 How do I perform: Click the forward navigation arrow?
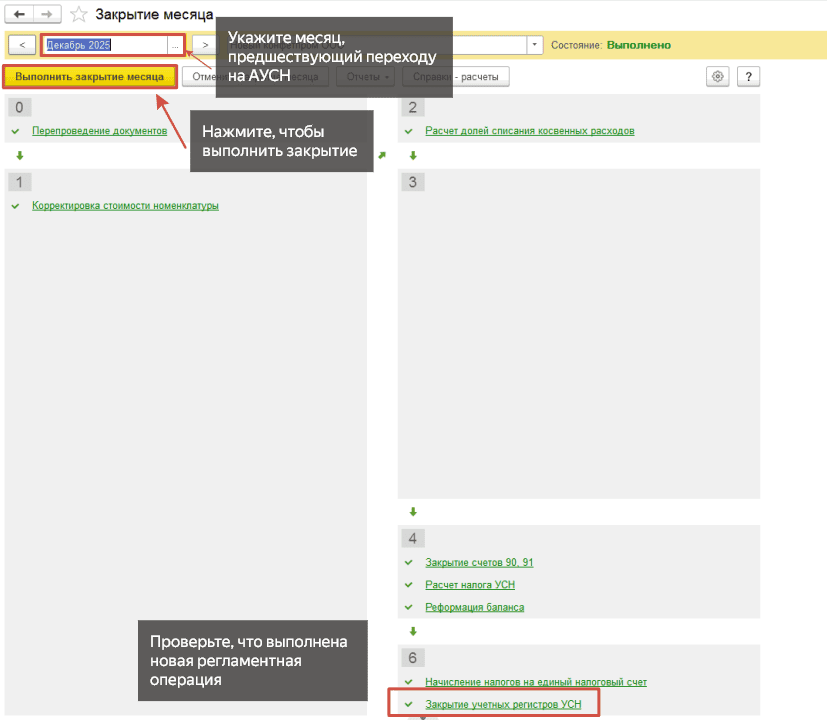(47, 14)
